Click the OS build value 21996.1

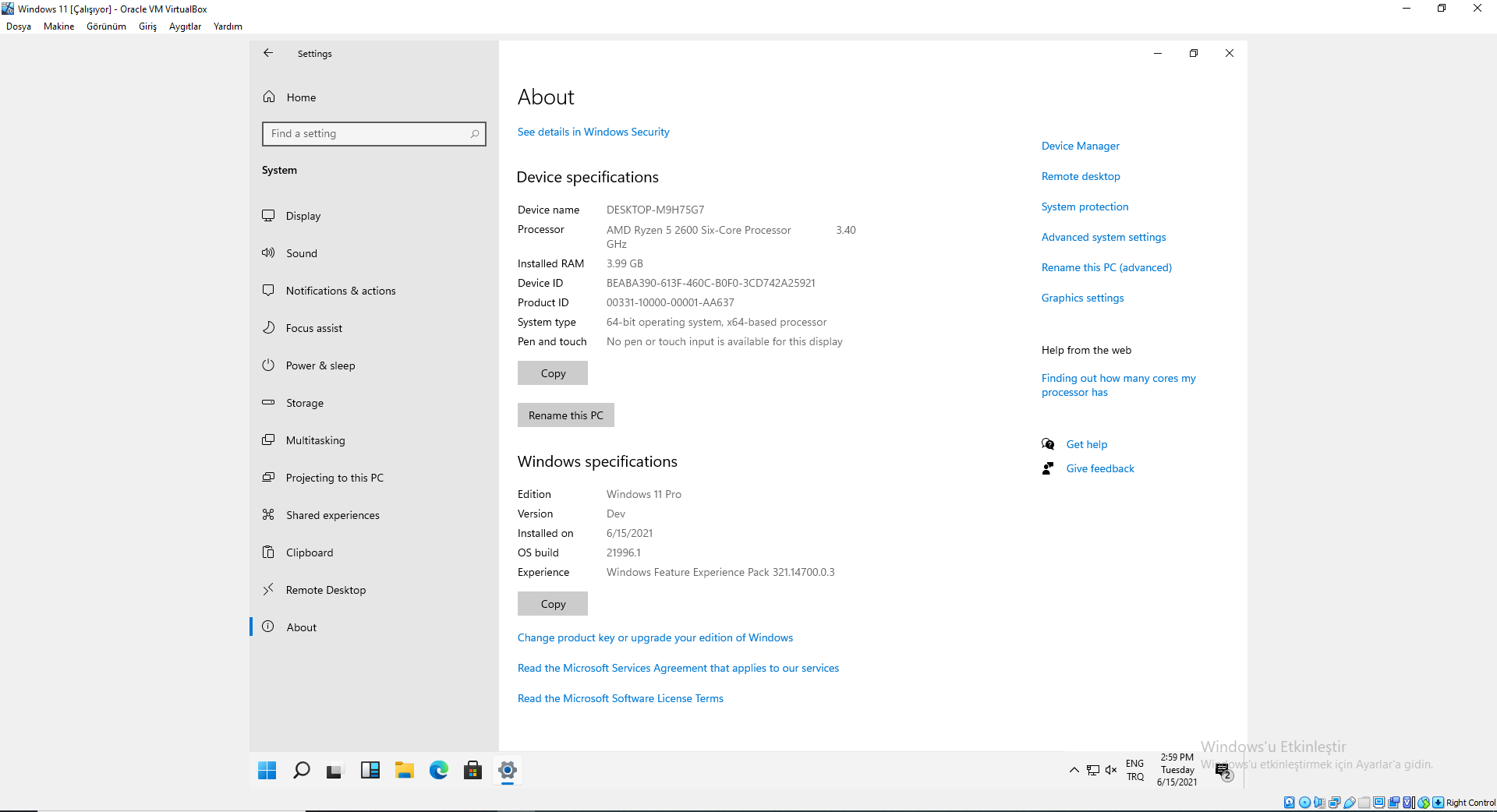(623, 553)
